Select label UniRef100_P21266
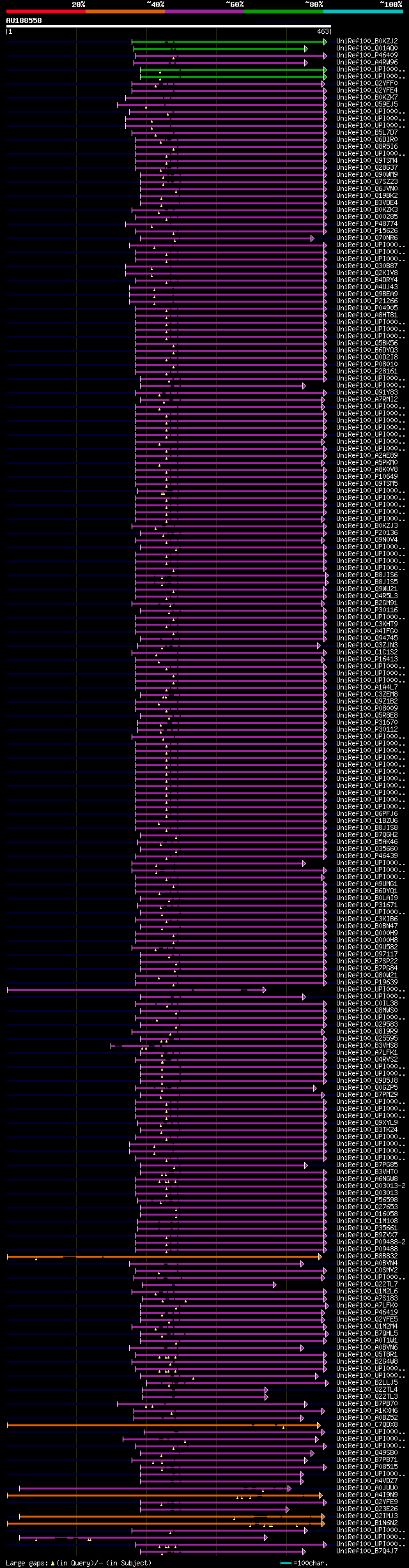The height and width of the screenshot is (1568, 409). (367, 301)
